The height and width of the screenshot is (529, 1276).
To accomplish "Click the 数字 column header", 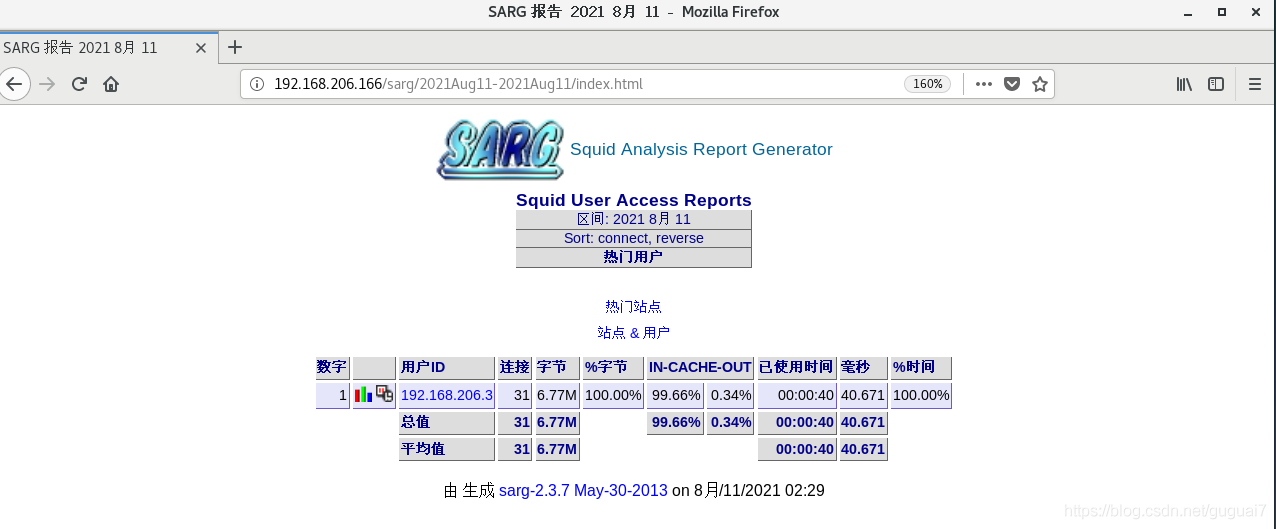I will tap(333, 368).
